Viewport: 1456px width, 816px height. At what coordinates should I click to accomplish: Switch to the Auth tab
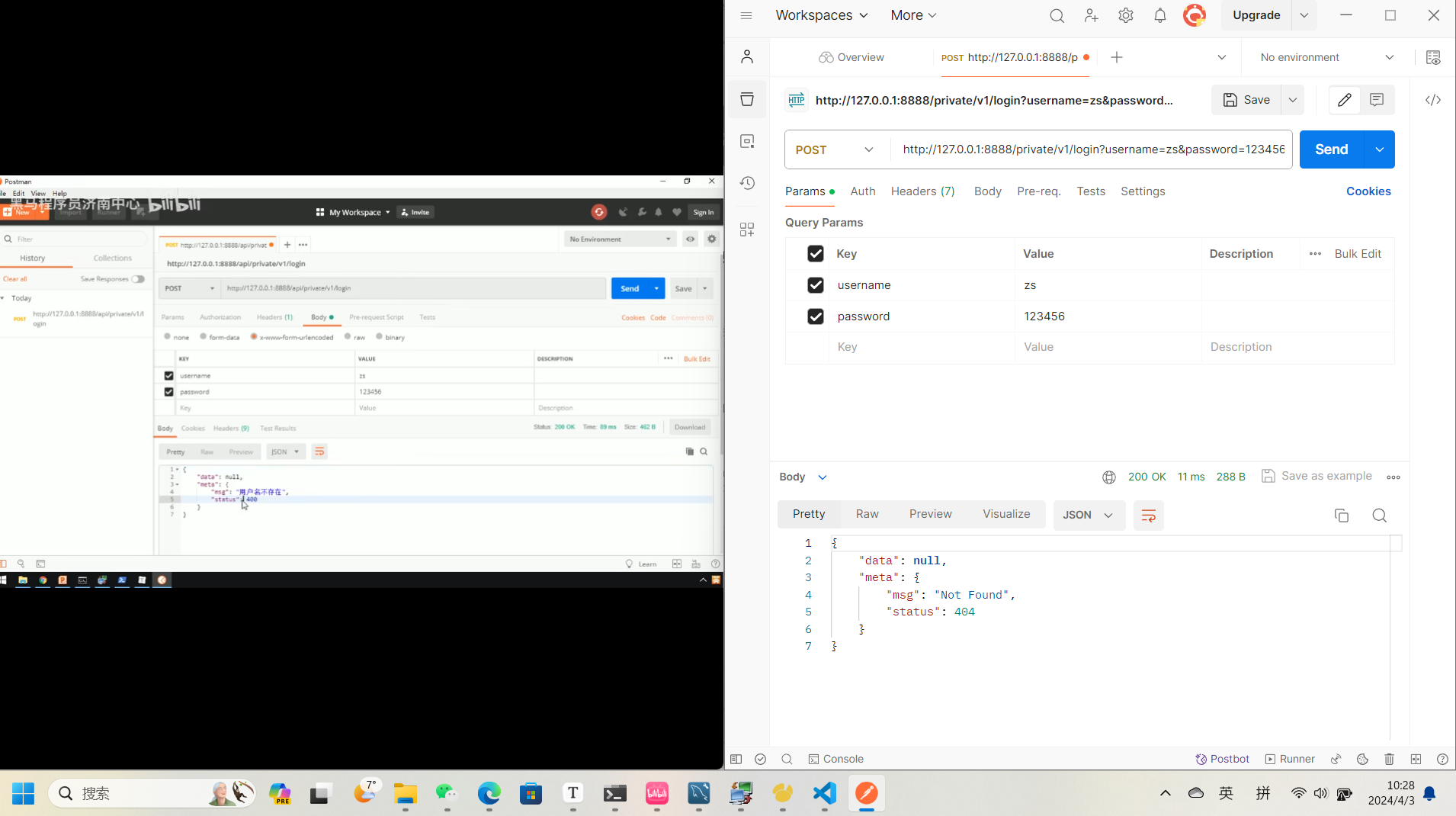point(863,191)
